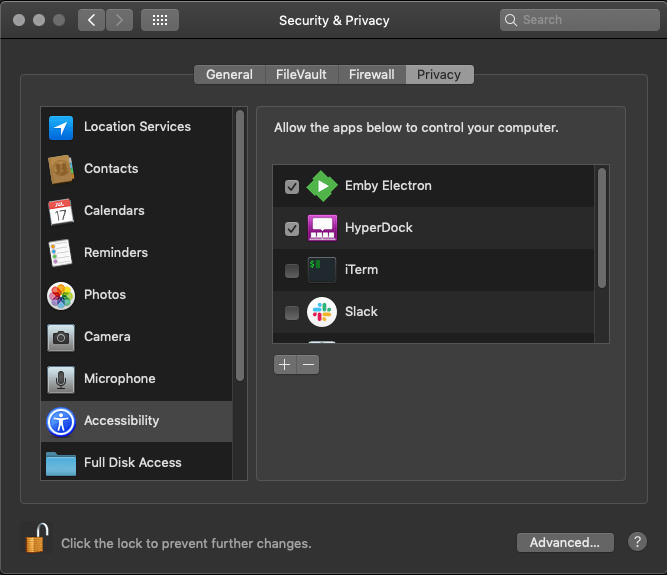This screenshot has height=575, width=667.
Task: Remove an app with the minus button
Action: [x=308, y=364]
